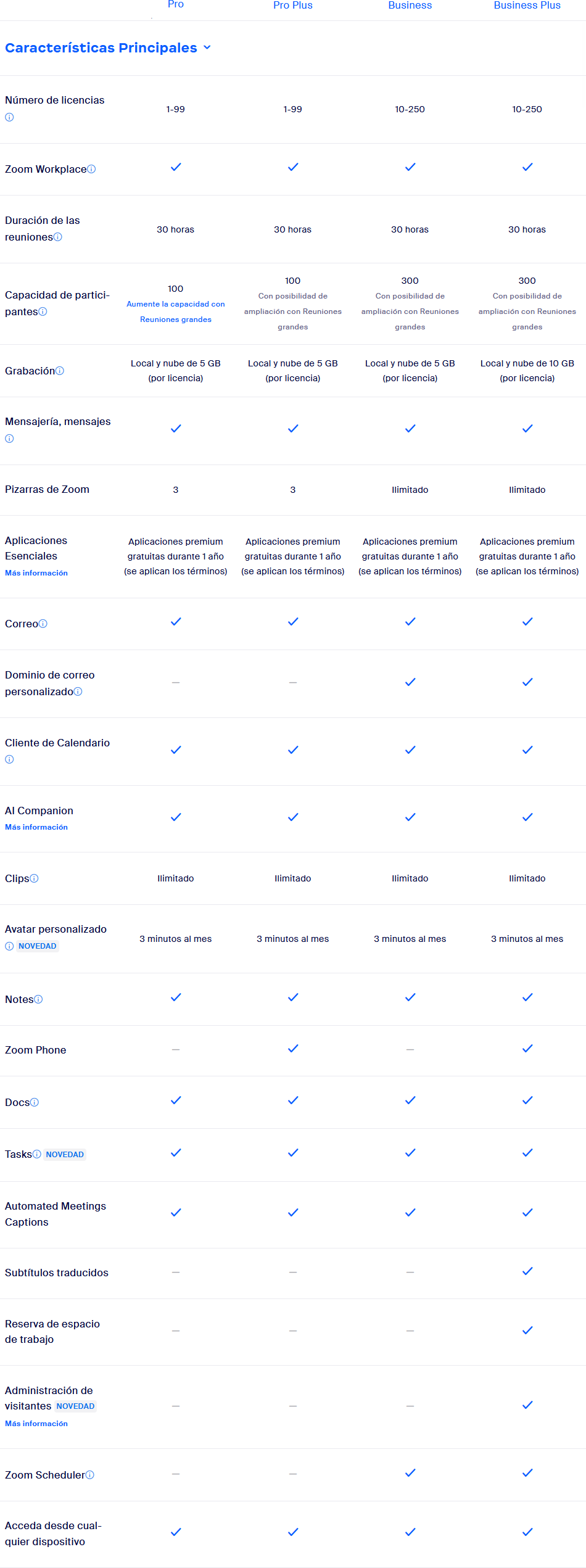Click the Clips info icon

point(34,878)
